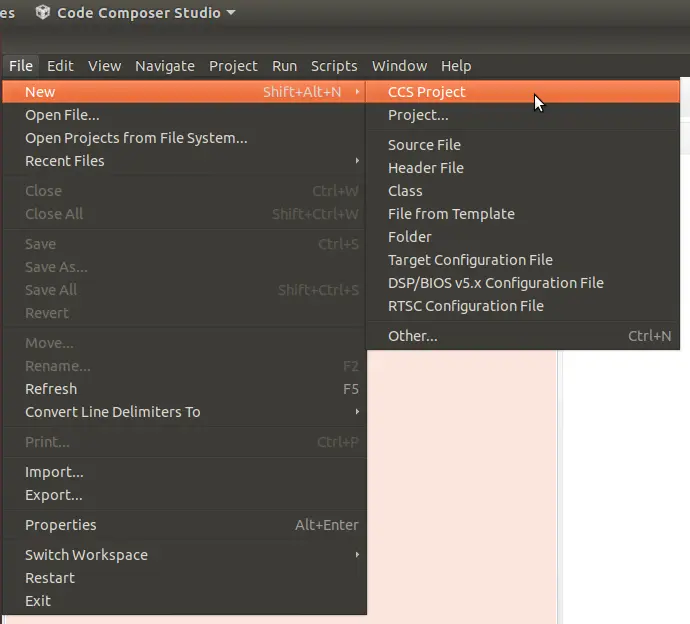690x624 pixels.
Task: Open Properties from File menu
Action: (x=184, y=525)
